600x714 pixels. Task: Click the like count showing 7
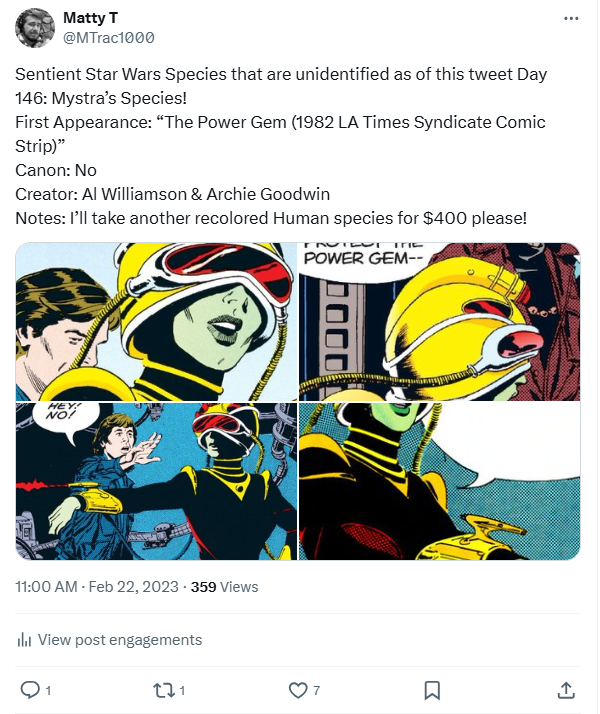[316, 690]
